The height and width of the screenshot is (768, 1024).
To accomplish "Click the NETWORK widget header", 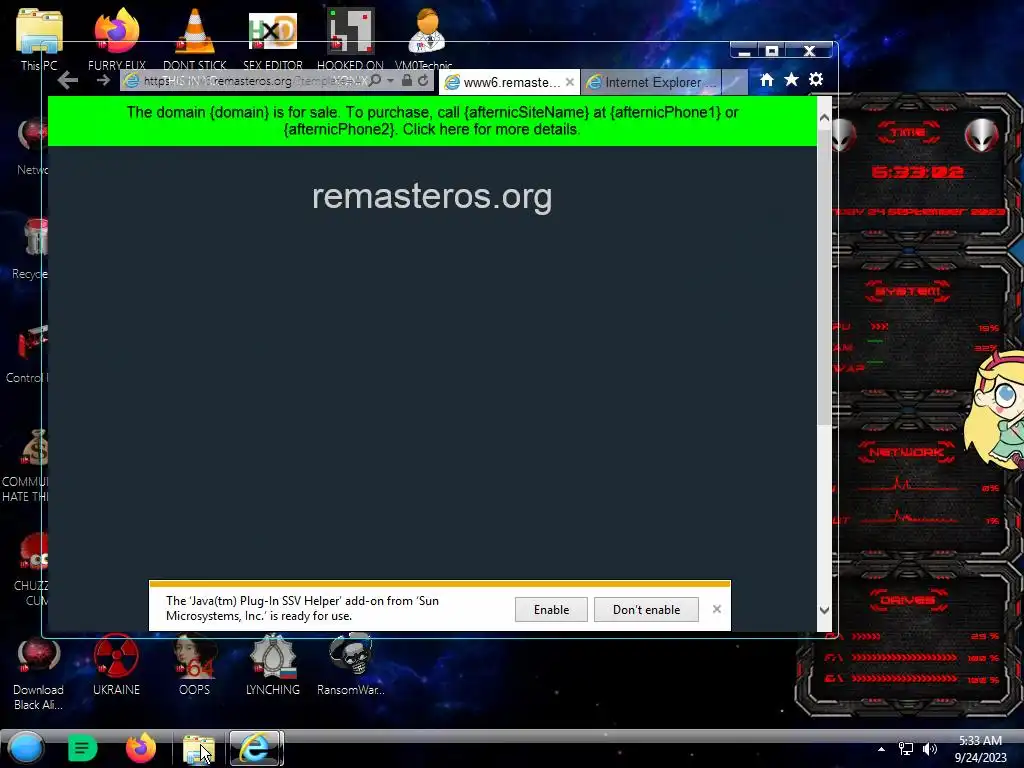I will point(906,452).
